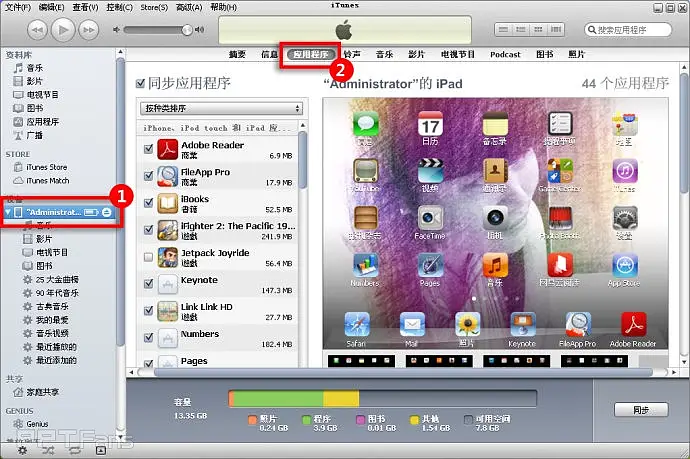Click the eject icon beside Administrator device
The width and height of the screenshot is (690, 459).
click(106, 212)
